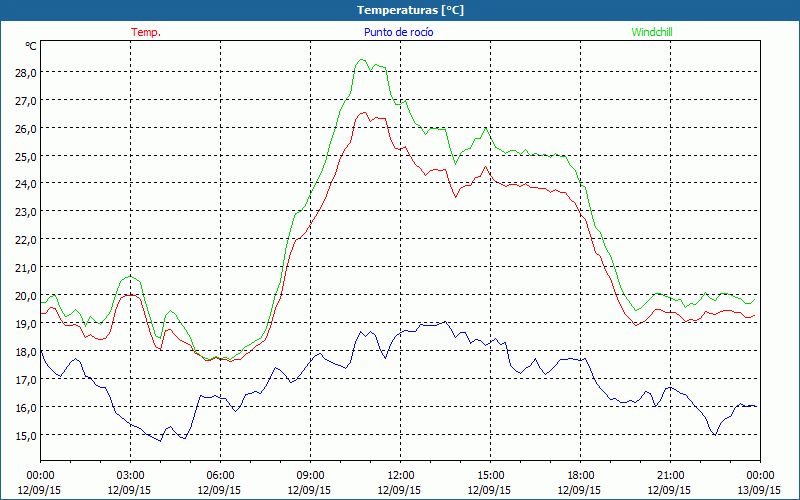
Task: Click the 25,0 y-axis value
Action: pos(26,157)
